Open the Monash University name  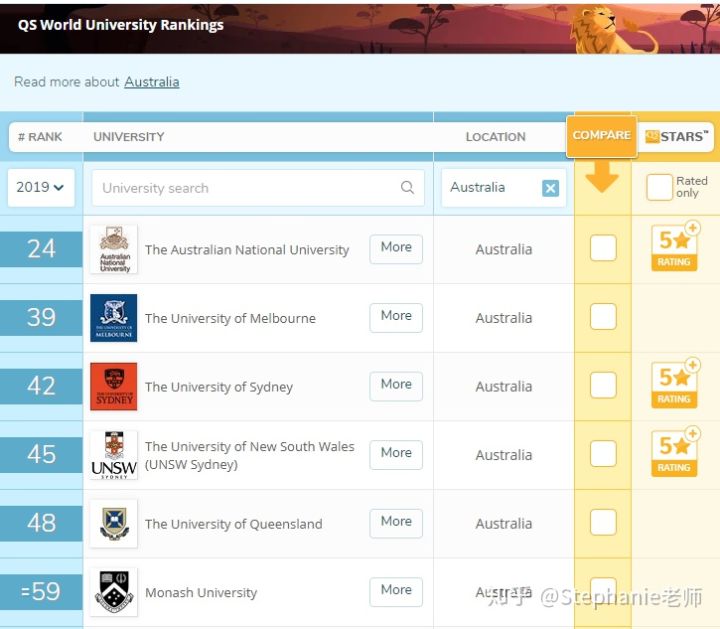201,593
